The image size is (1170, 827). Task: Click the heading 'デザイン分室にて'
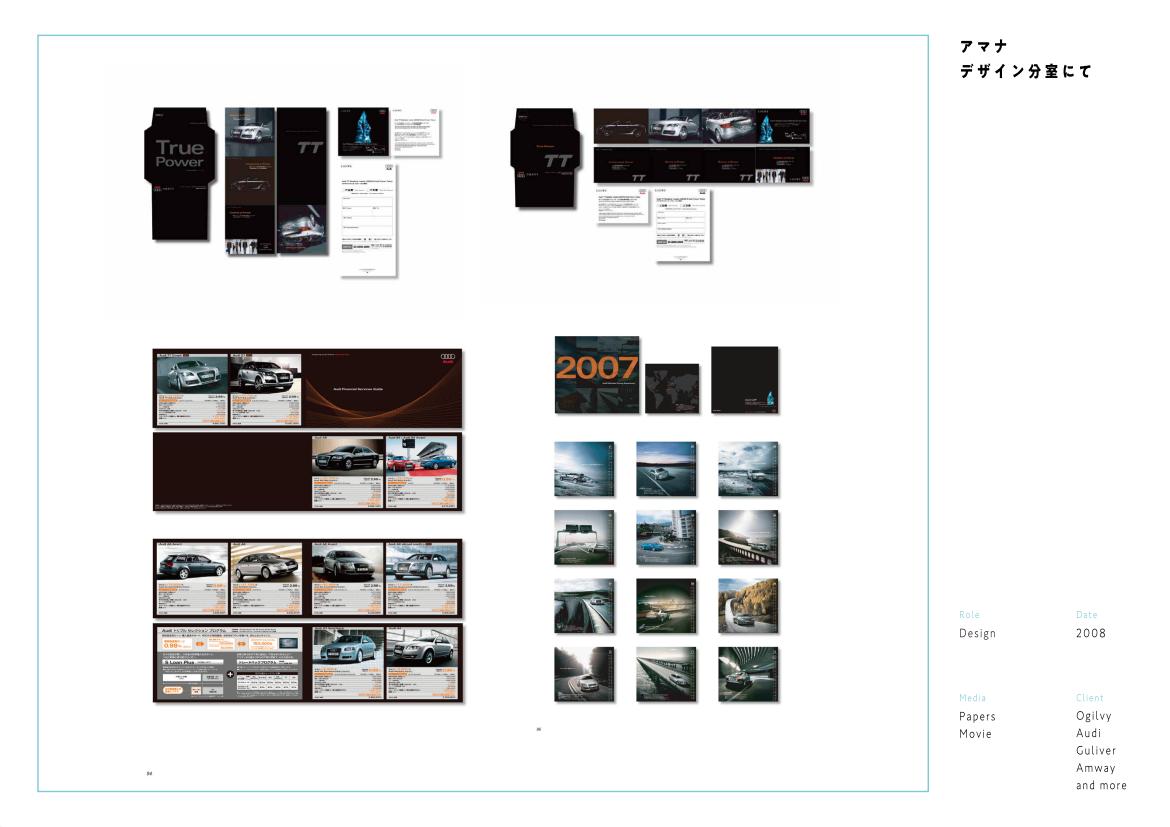pyautogui.click(x=1025, y=72)
